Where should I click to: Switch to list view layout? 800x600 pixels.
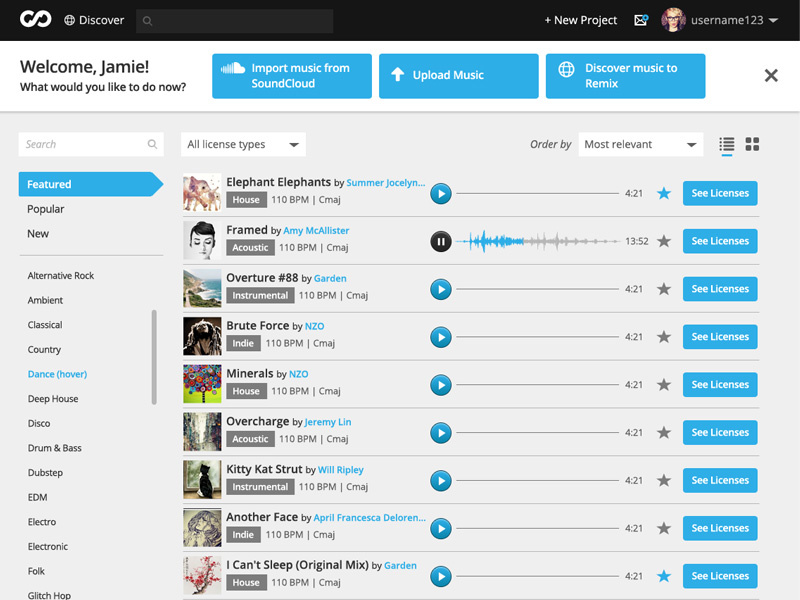(726, 144)
